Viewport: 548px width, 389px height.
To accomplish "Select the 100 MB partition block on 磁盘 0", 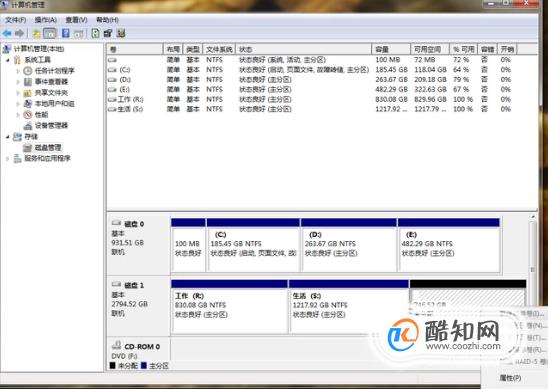I will coord(188,245).
